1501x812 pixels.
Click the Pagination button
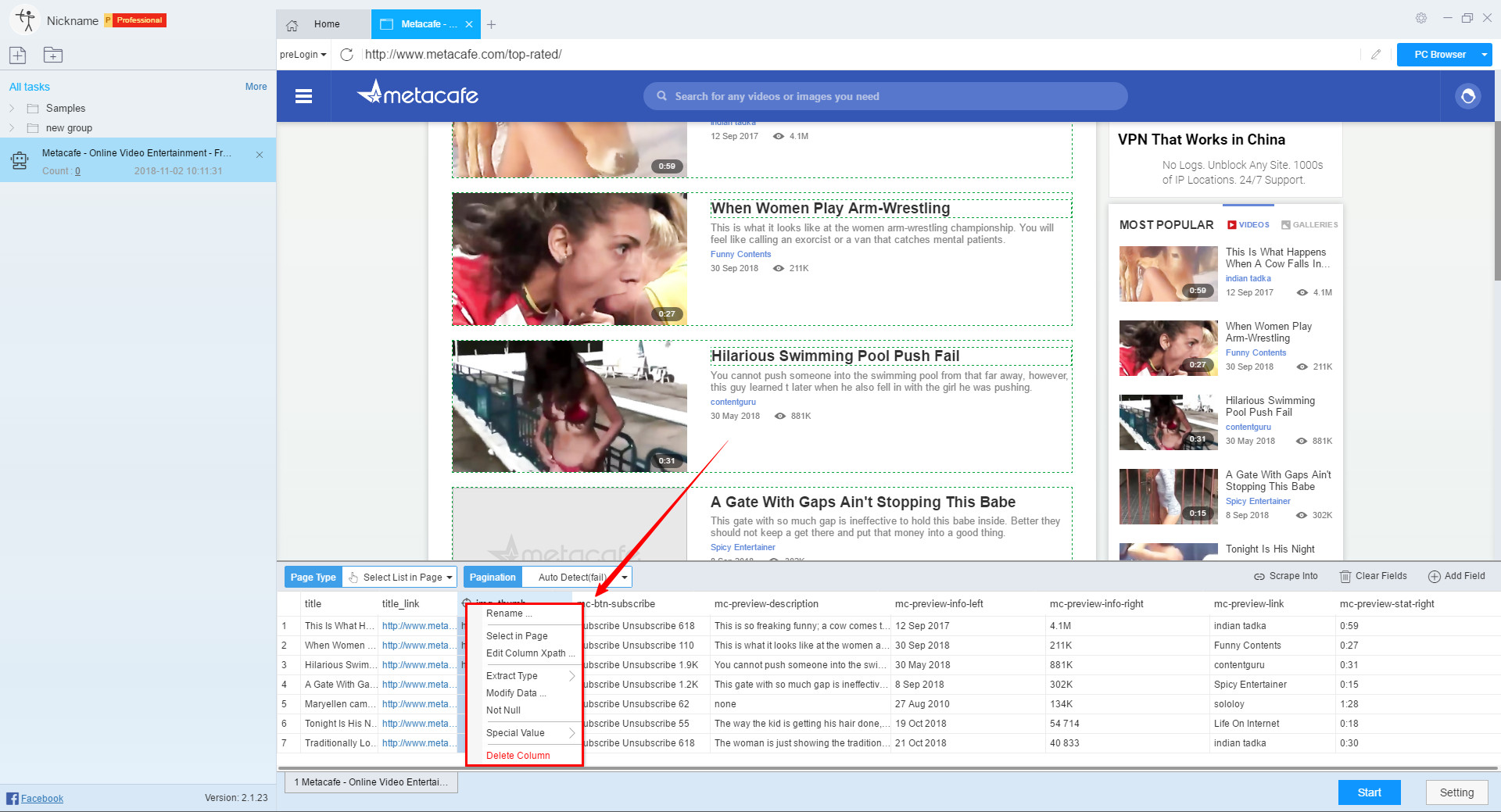coord(493,578)
